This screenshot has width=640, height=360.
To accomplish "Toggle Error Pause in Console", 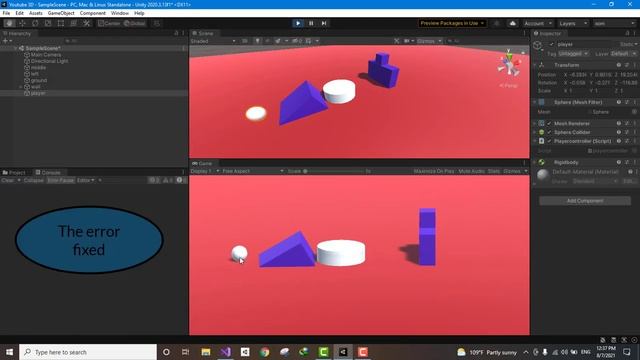I will tap(60, 180).
